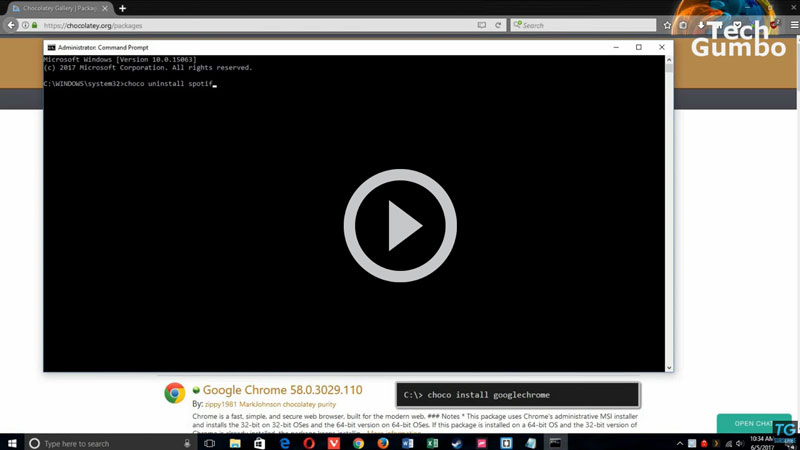This screenshot has height=450, width=800.
Task: Click the Google Chrome package logo
Action: pyautogui.click(x=174, y=393)
